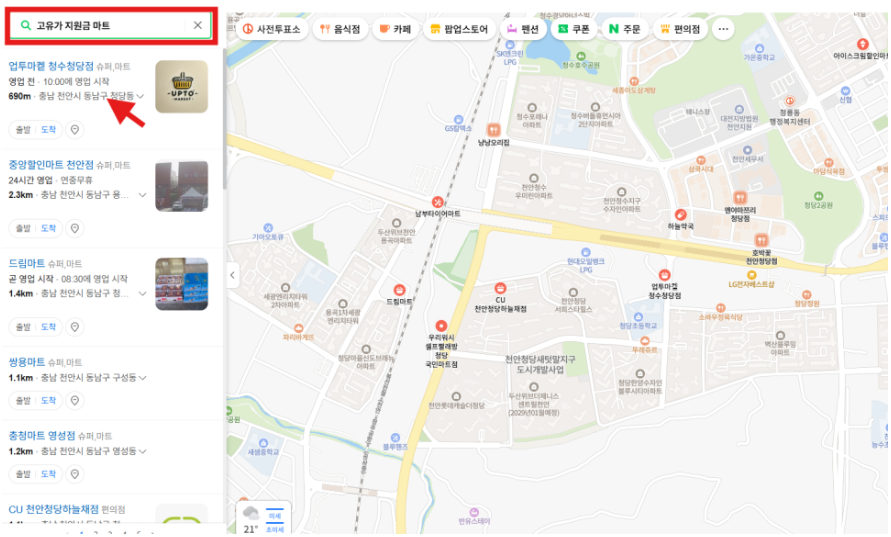Click the 파리바게뜨 bakery marker
The height and width of the screenshot is (537, 891).
click(298, 328)
